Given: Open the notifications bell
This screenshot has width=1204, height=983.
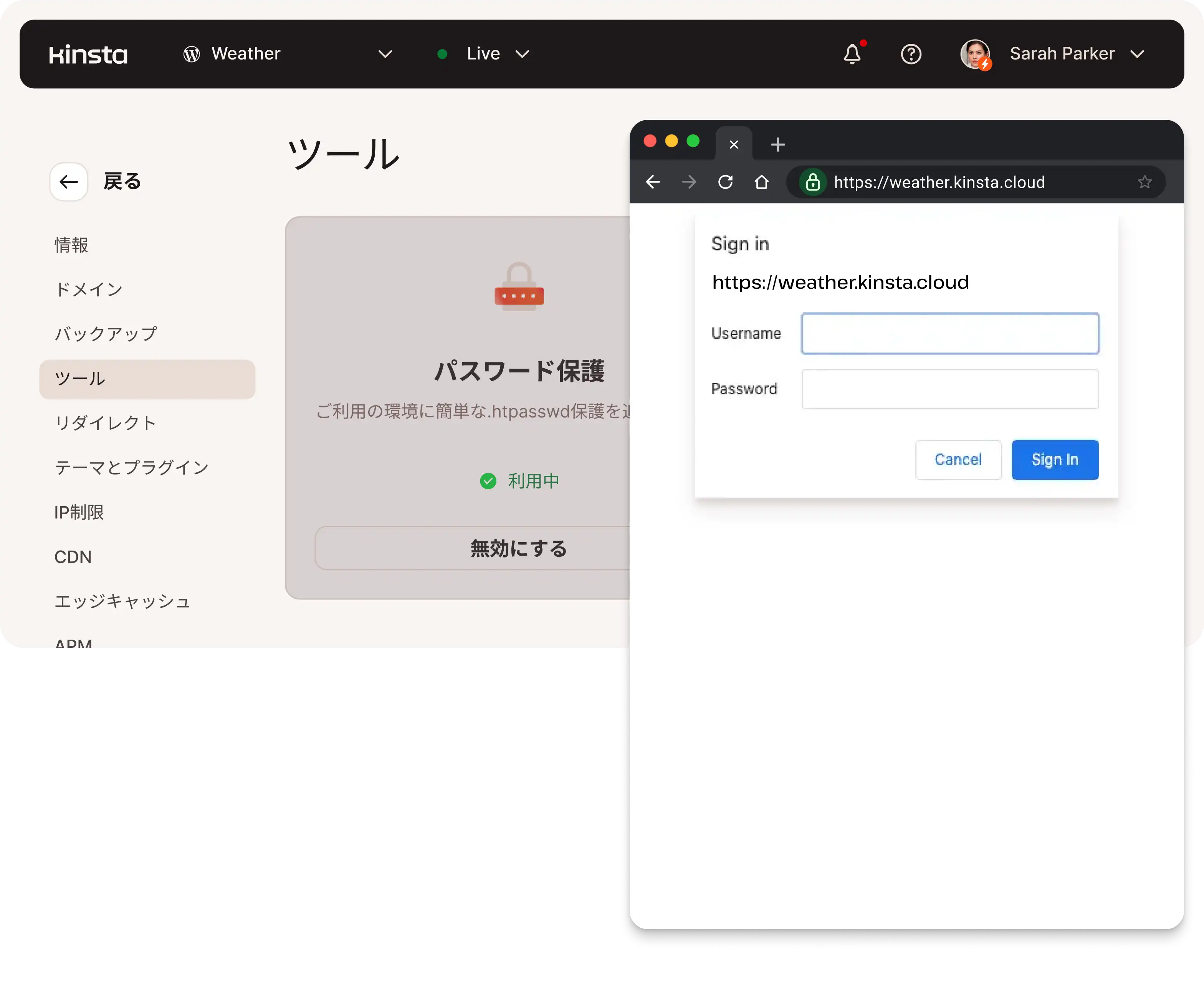Looking at the screenshot, I should 852,55.
